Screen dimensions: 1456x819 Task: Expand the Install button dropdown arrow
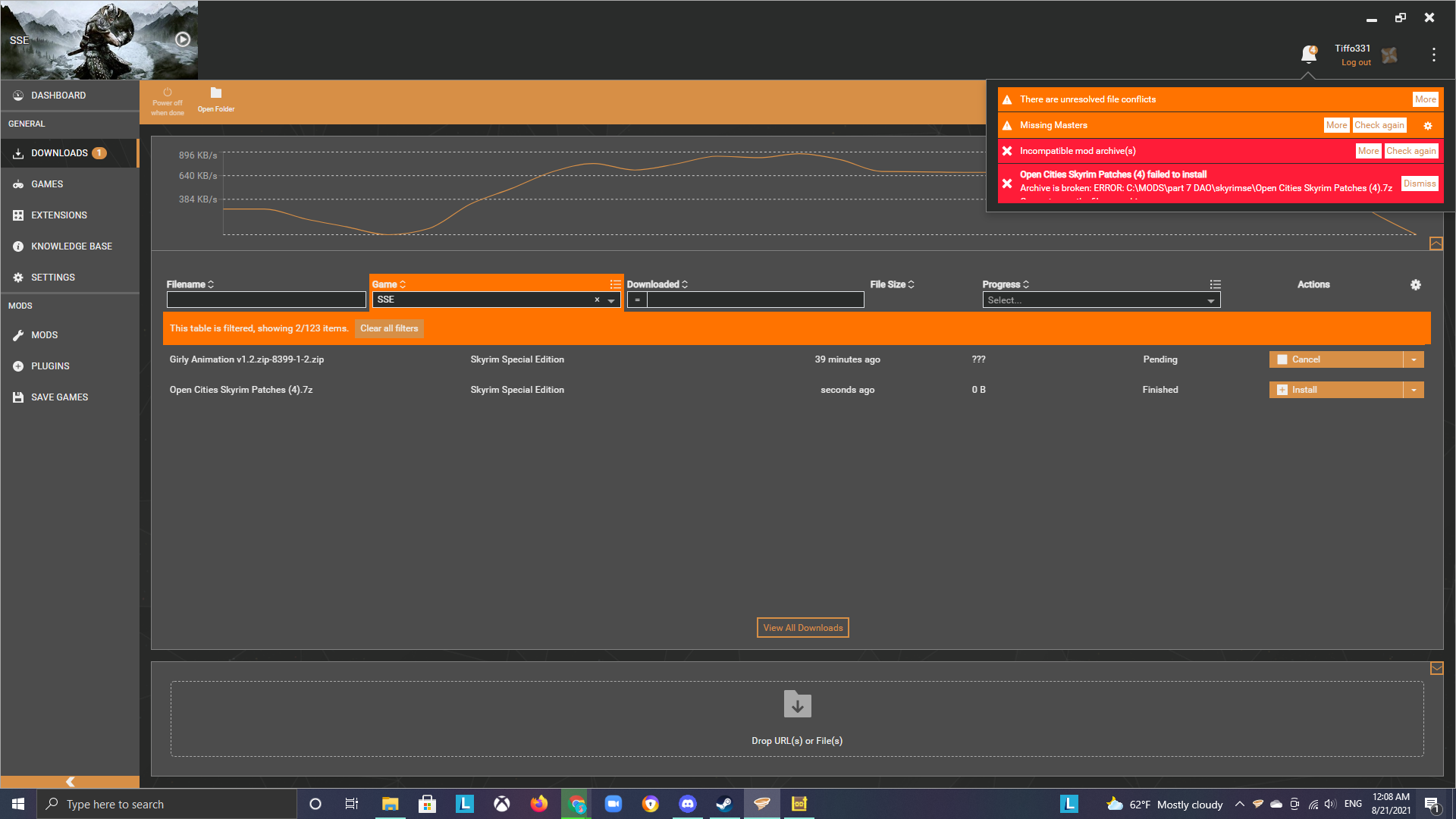click(x=1414, y=390)
